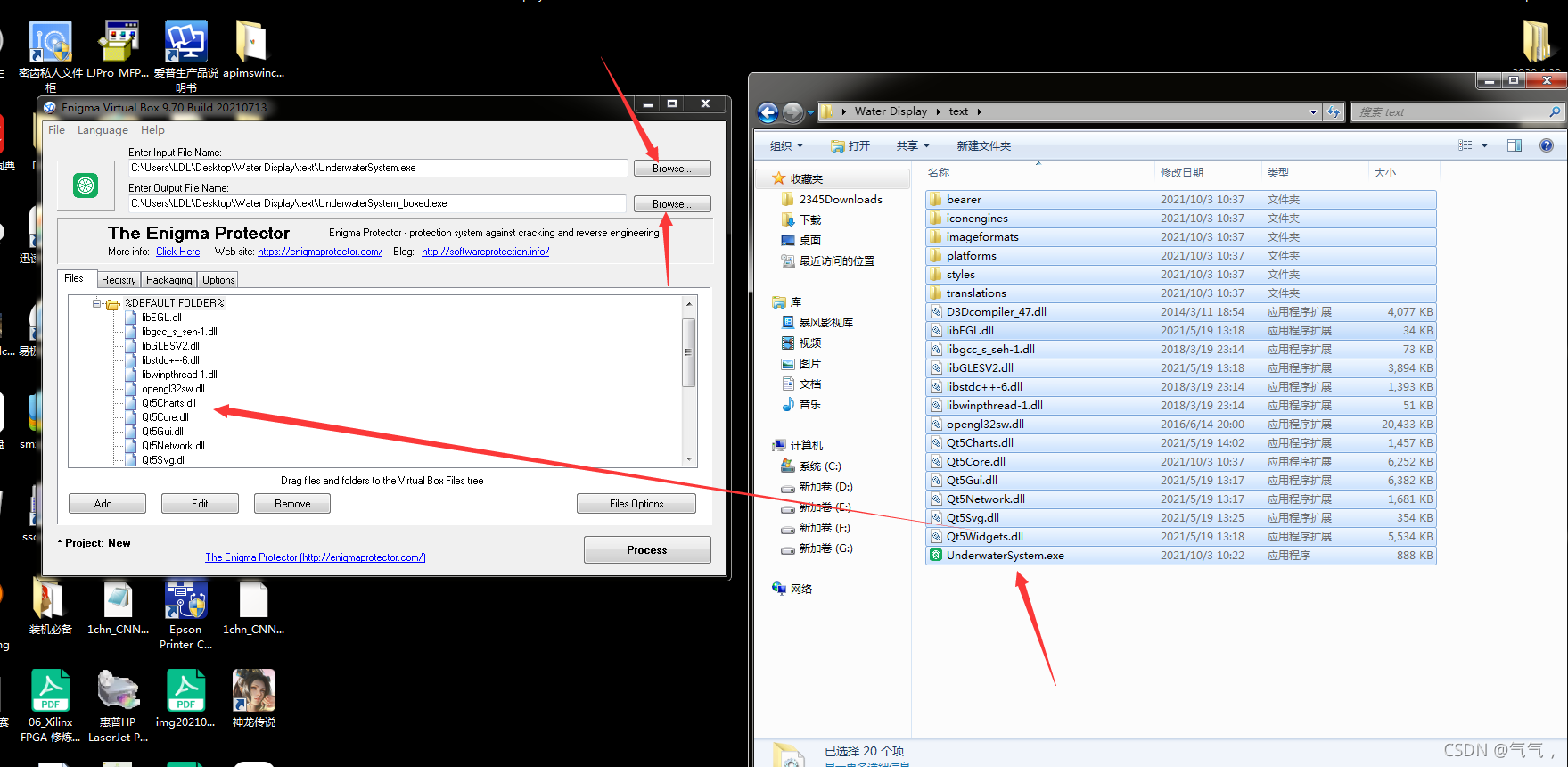Click the Process button
The height and width of the screenshot is (767, 1568).
[x=647, y=550]
